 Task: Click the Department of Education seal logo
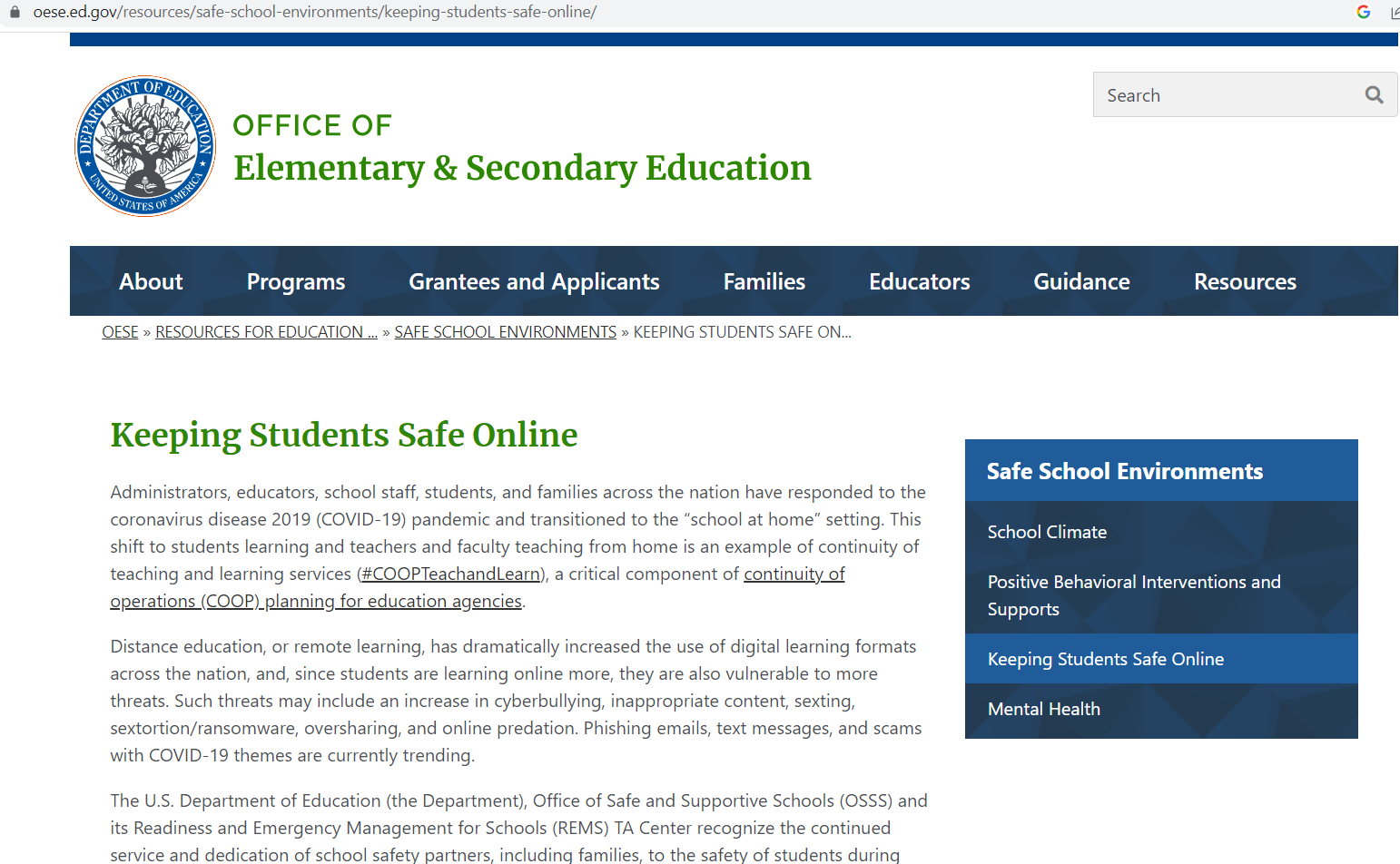(145, 146)
